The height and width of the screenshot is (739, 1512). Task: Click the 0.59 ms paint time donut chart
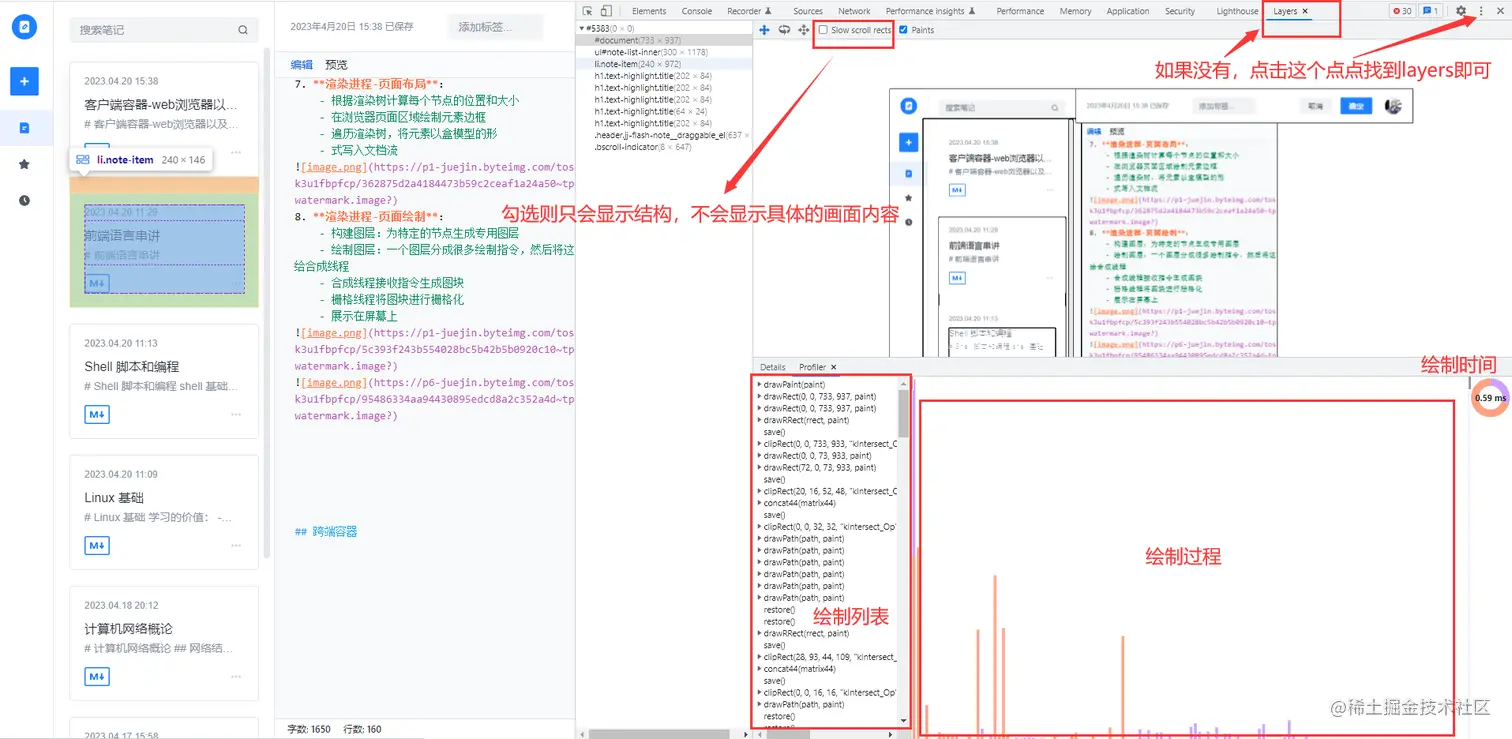[1489, 398]
